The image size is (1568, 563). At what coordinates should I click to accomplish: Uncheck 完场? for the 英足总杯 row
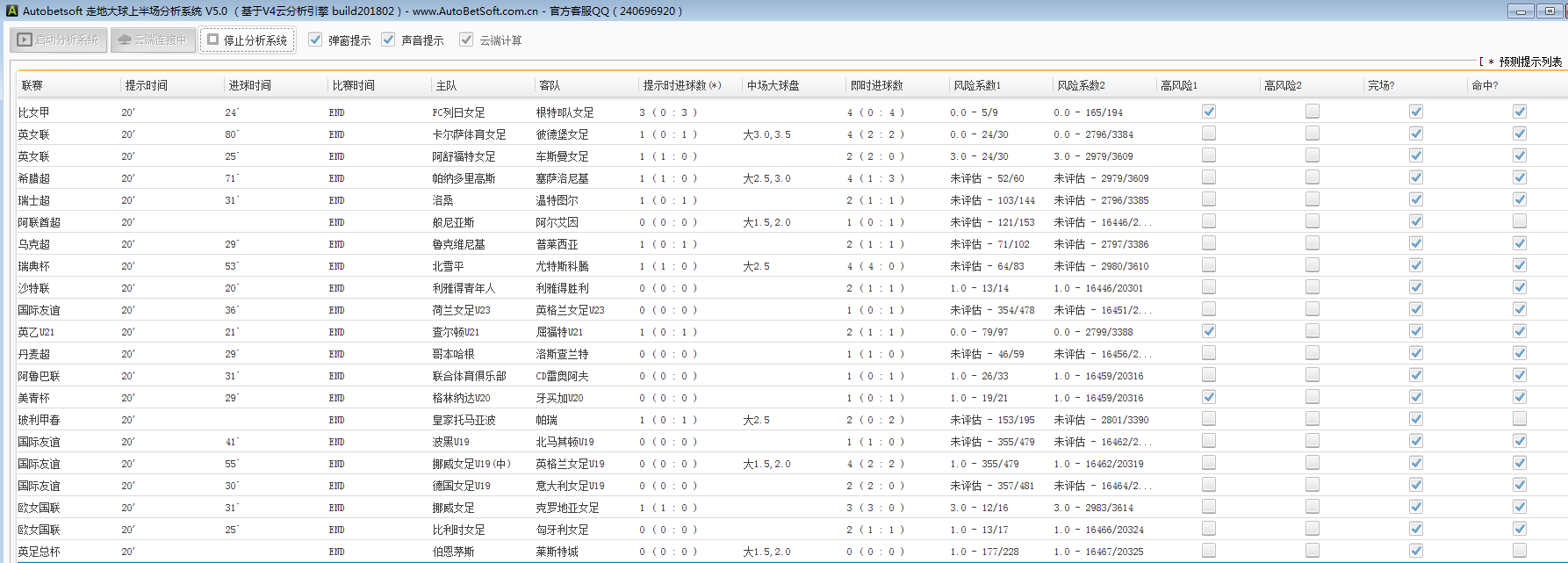point(1416,551)
